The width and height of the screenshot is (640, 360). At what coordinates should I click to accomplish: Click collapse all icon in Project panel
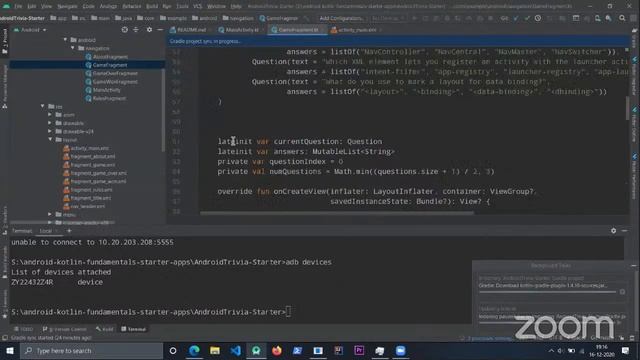136,30
